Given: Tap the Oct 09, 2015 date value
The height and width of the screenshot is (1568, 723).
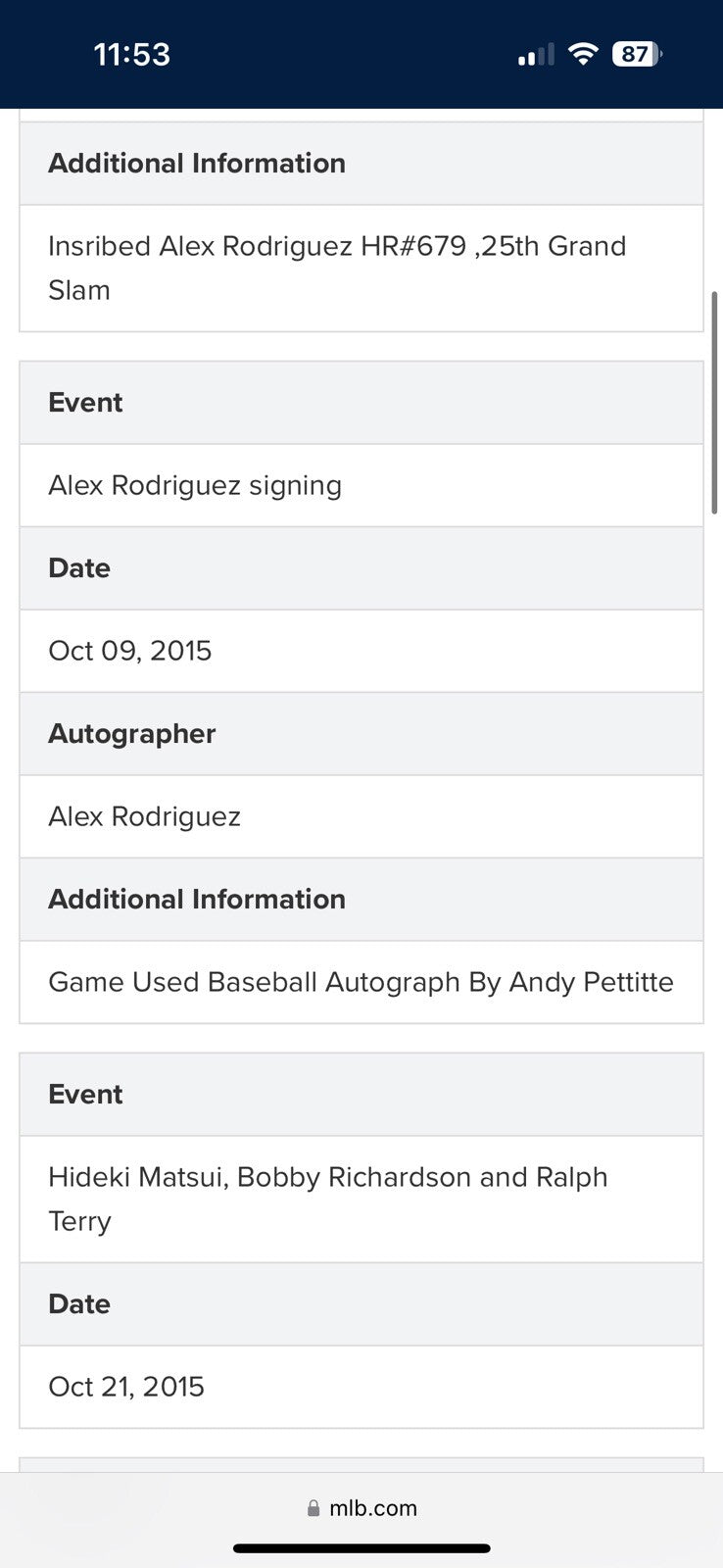Looking at the screenshot, I should tap(130, 651).
